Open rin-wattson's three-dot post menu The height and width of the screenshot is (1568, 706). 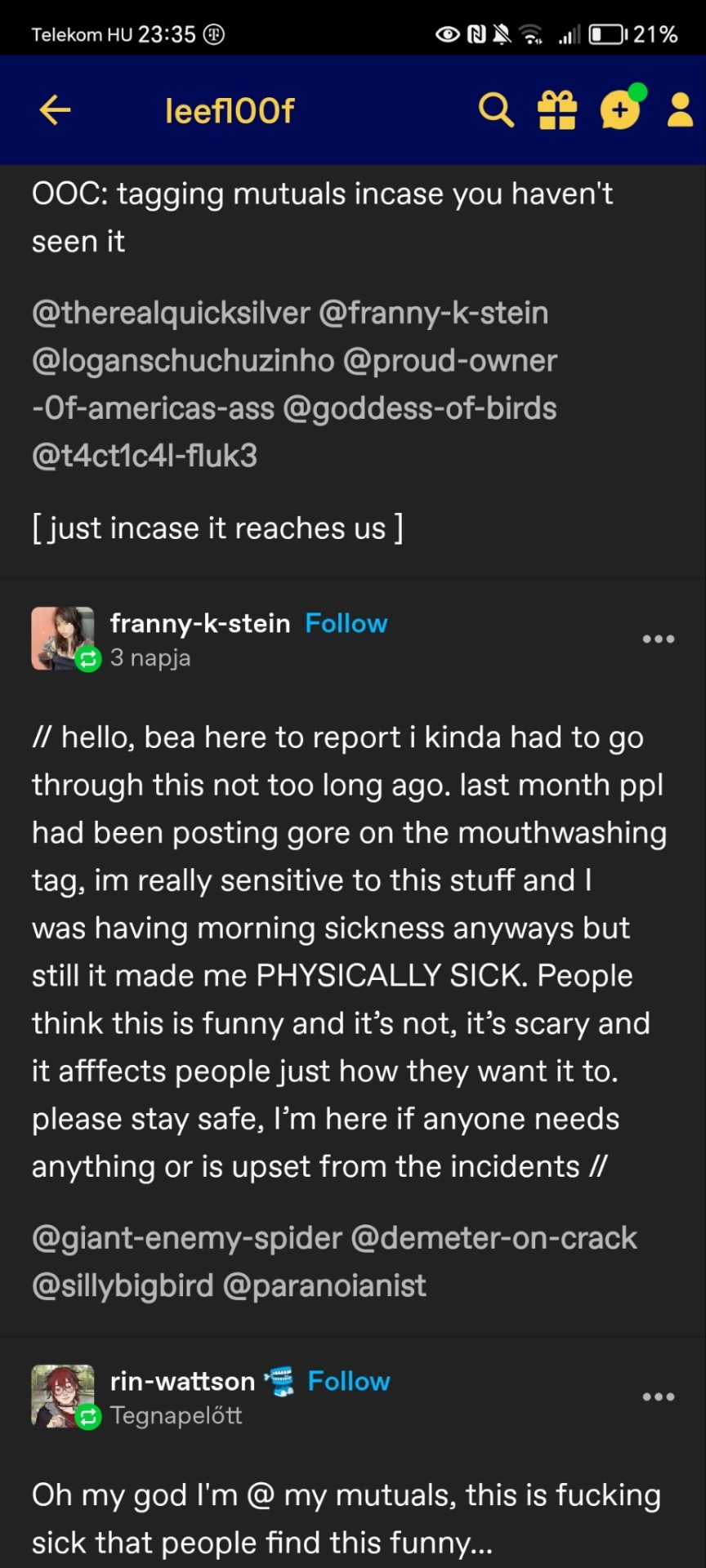pyautogui.click(x=658, y=1396)
